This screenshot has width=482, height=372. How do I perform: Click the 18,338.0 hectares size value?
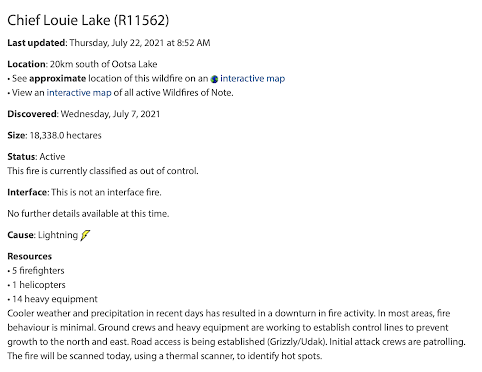coord(65,135)
